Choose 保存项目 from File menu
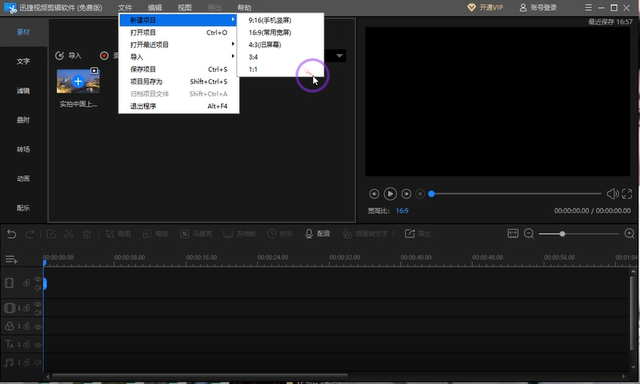This screenshot has width=640, height=384. coord(178,69)
